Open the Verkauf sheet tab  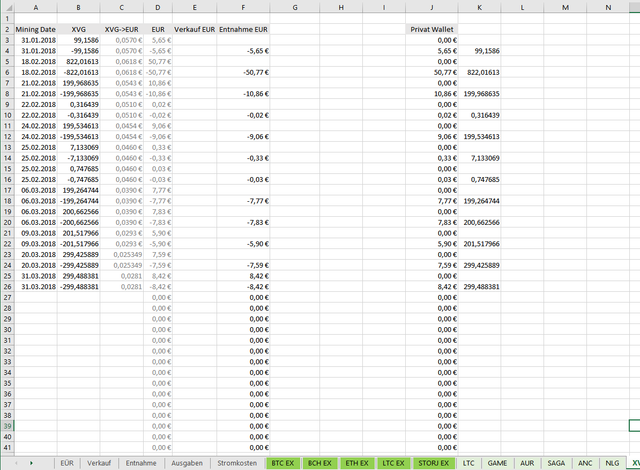(x=99, y=463)
